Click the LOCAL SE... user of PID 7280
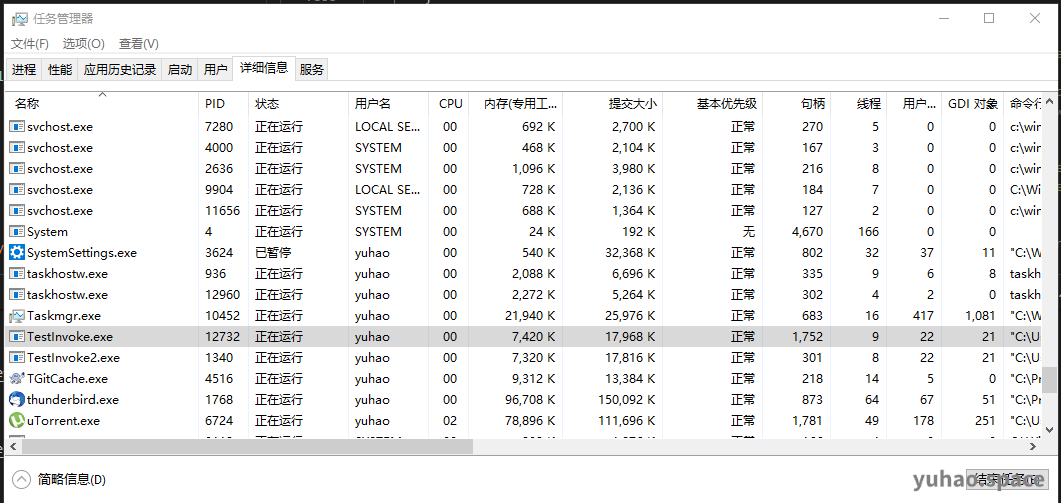The height and width of the screenshot is (503, 1061). (x=388, y=127)
